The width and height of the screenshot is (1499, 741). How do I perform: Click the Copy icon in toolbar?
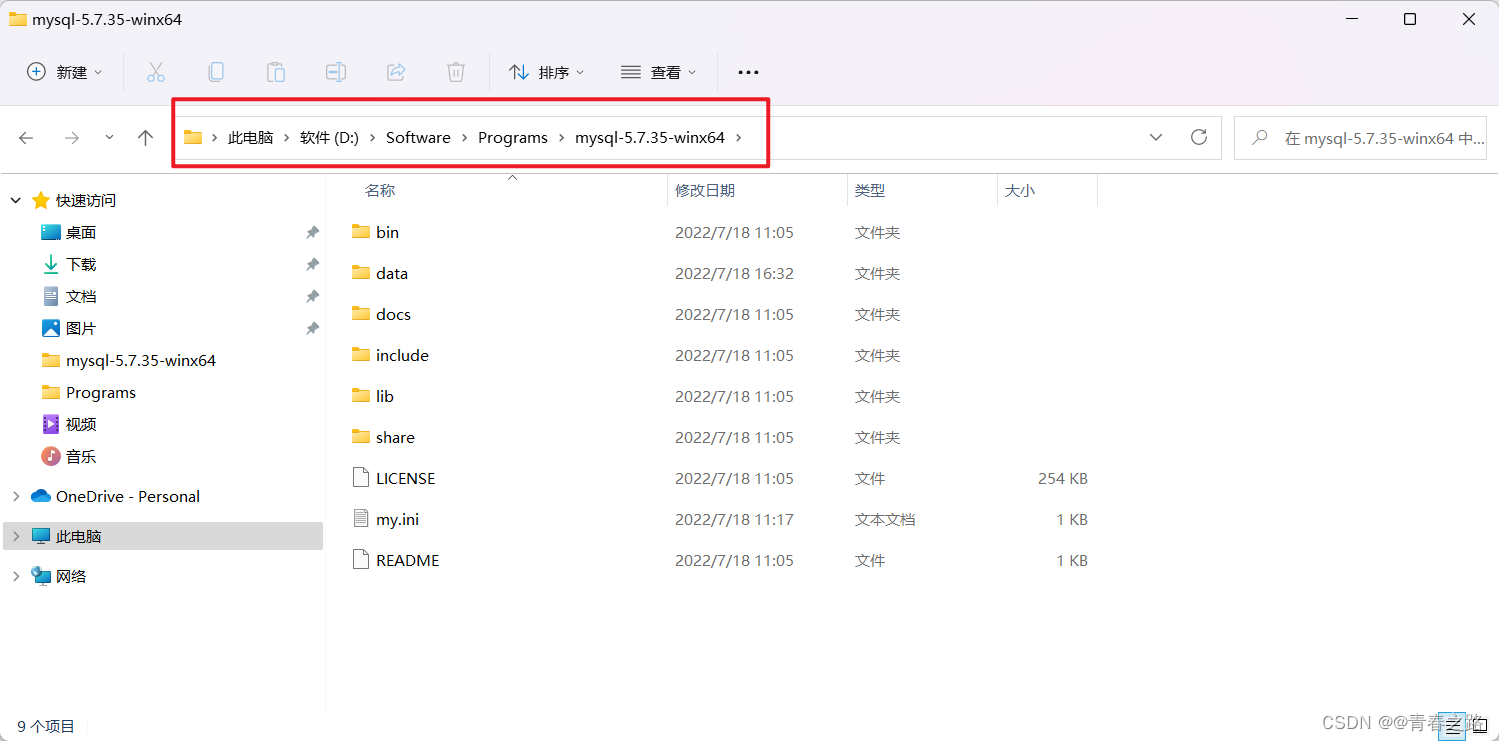(216, 72)
